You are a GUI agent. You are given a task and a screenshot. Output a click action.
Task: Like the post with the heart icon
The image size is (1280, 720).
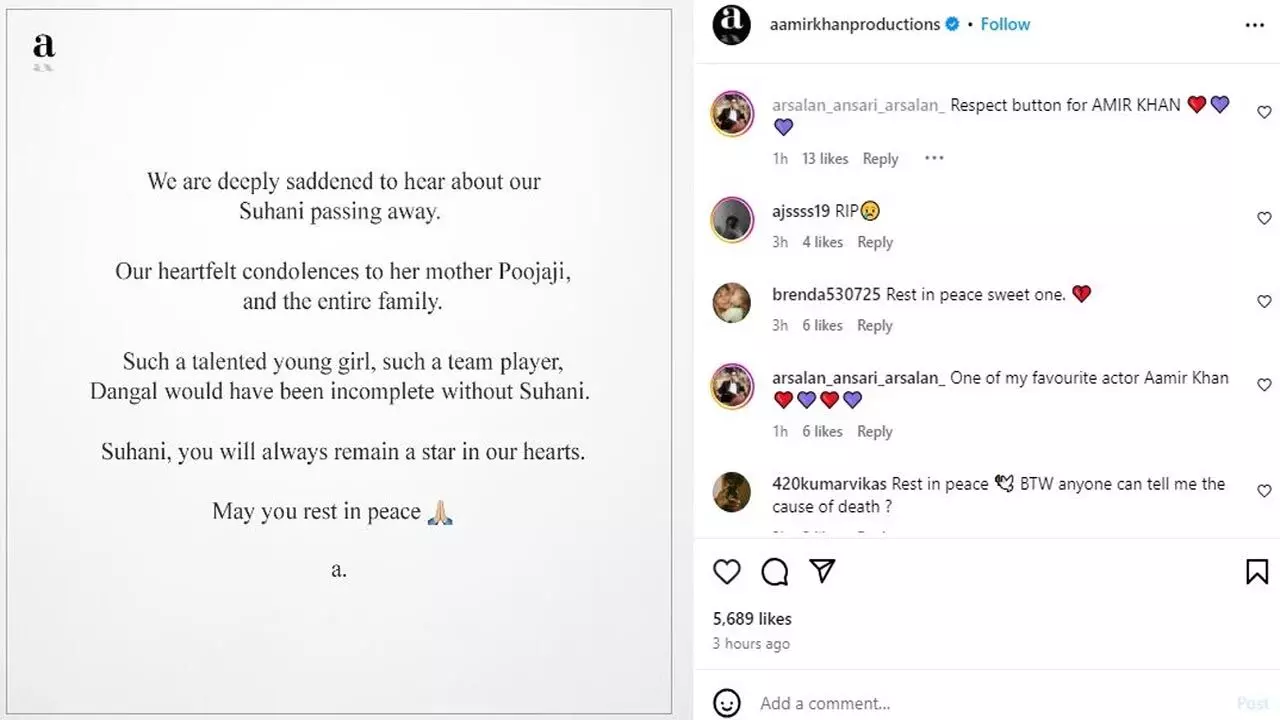[x=727, y=571]
